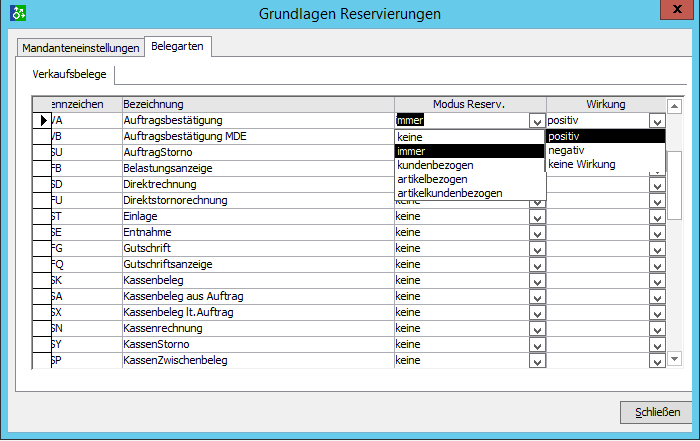The image size is (700, 441).
Task: Expand the Modus dropdown for the Kassenbeleg row
Action: coord(537,281)
